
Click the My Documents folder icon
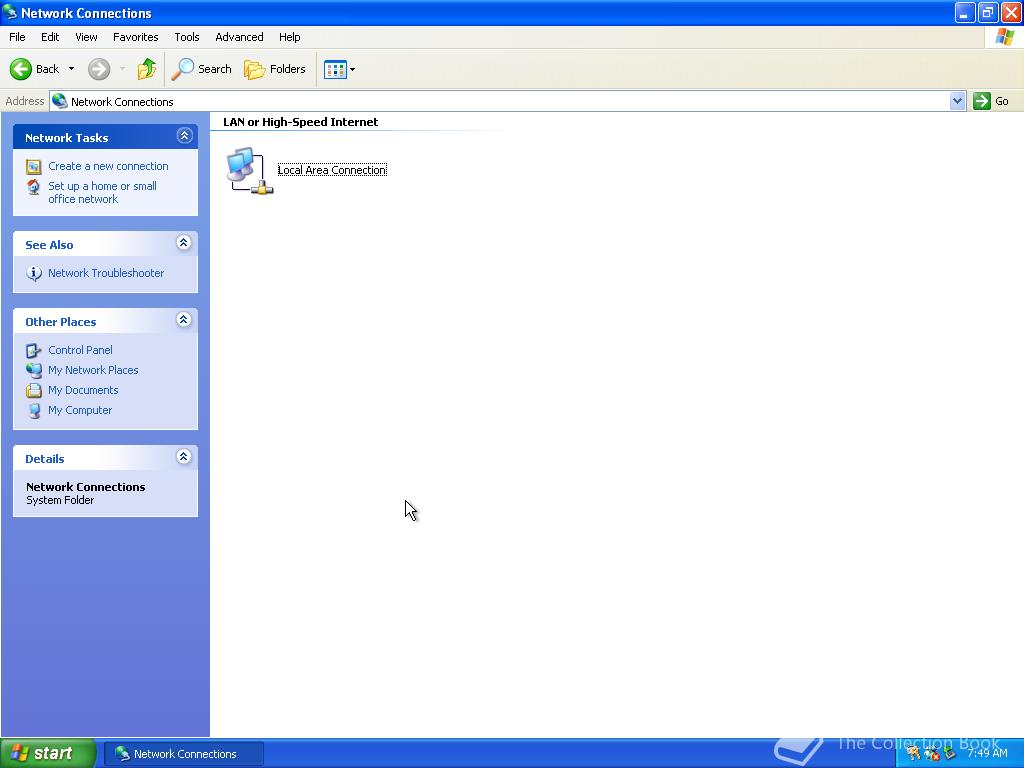(x=33, y=391)
